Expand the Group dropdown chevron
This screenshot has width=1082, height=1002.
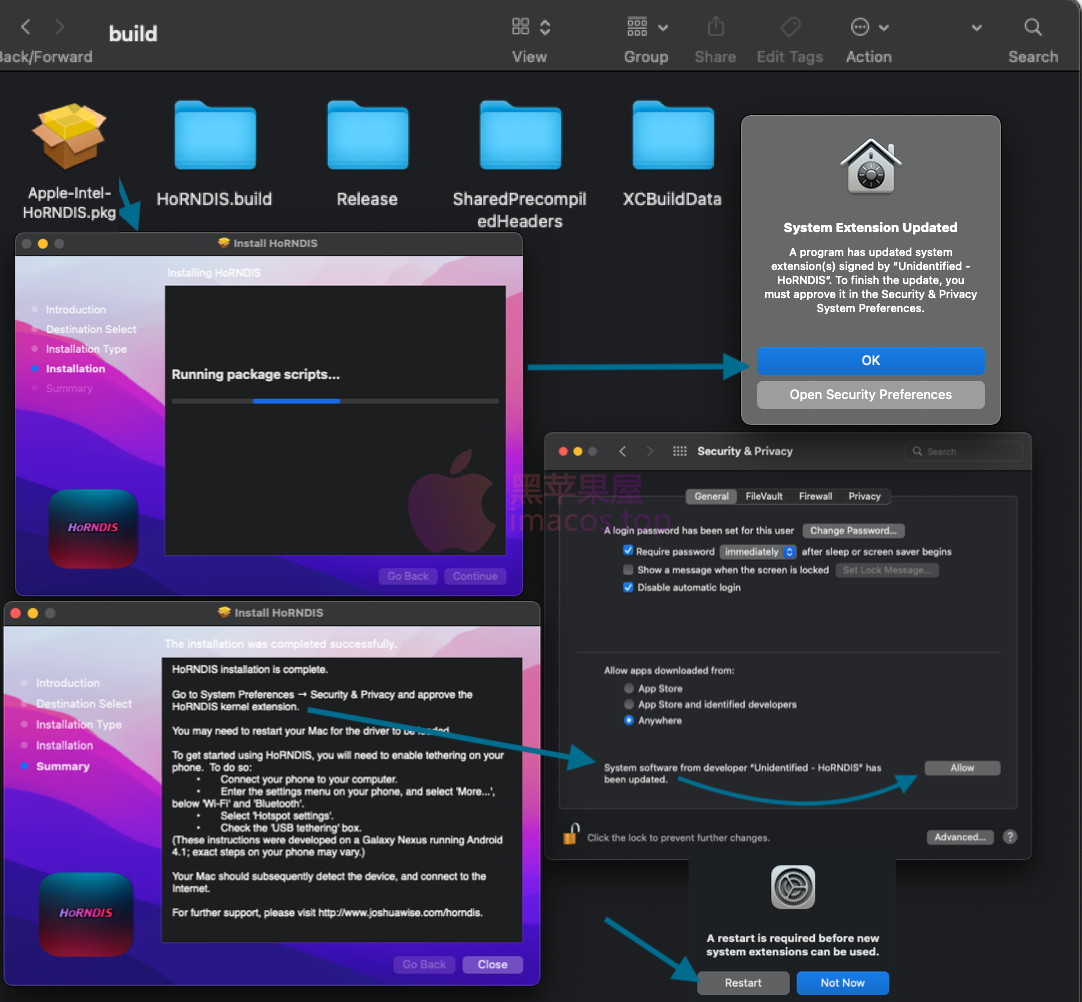(x=663, y=28)
